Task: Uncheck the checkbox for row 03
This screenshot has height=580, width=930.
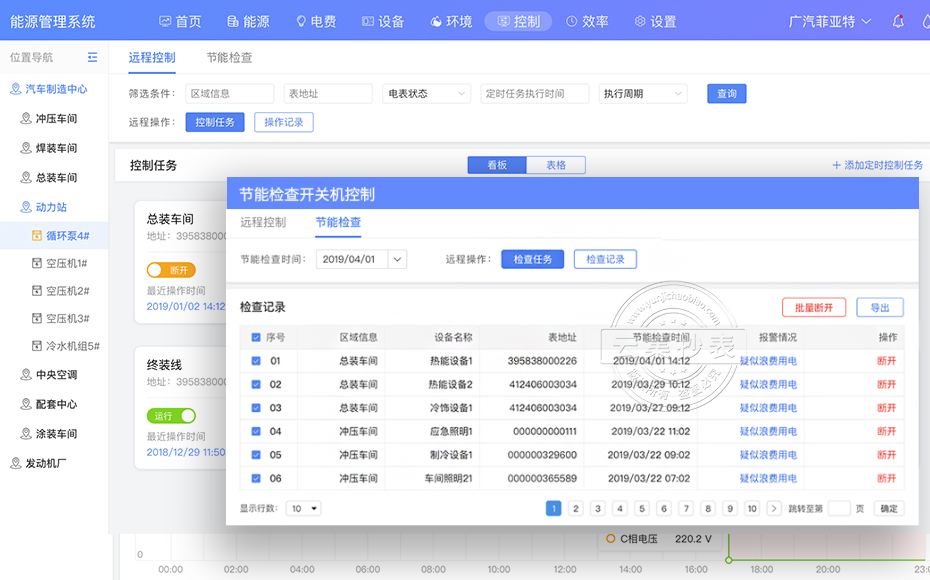Action: 256,408
